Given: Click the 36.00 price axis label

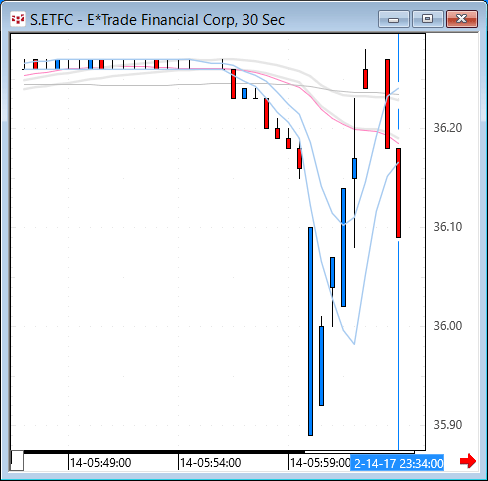Looking at the screenshot, I should [448, 326].
